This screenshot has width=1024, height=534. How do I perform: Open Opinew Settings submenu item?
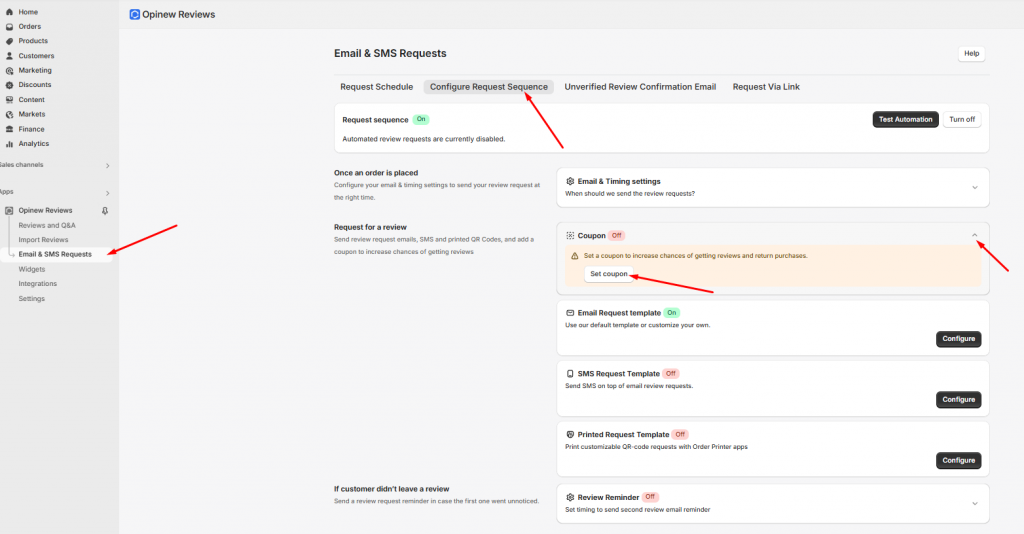coord(31,298)
